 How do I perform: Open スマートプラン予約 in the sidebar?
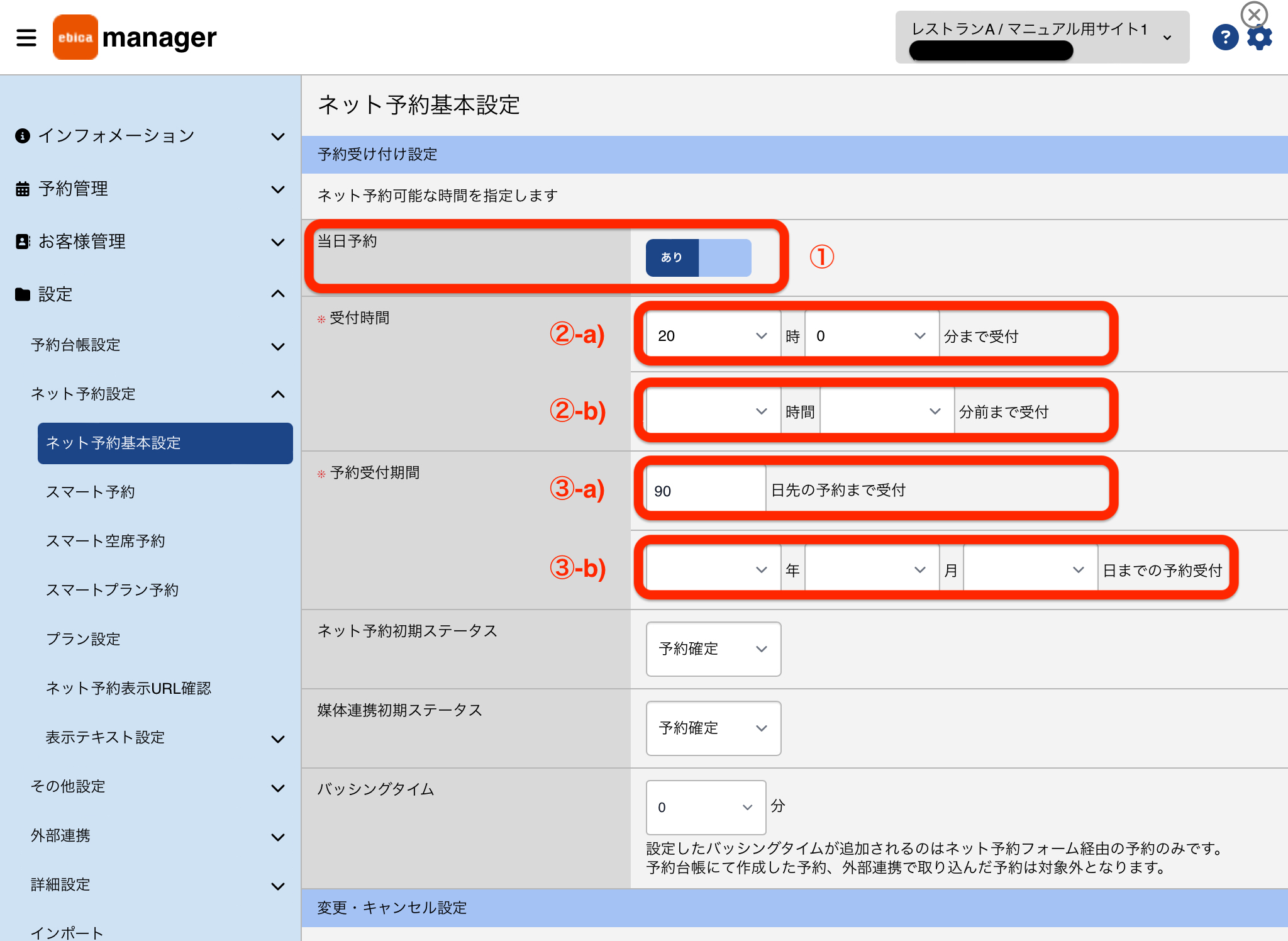tap(113, 591)
